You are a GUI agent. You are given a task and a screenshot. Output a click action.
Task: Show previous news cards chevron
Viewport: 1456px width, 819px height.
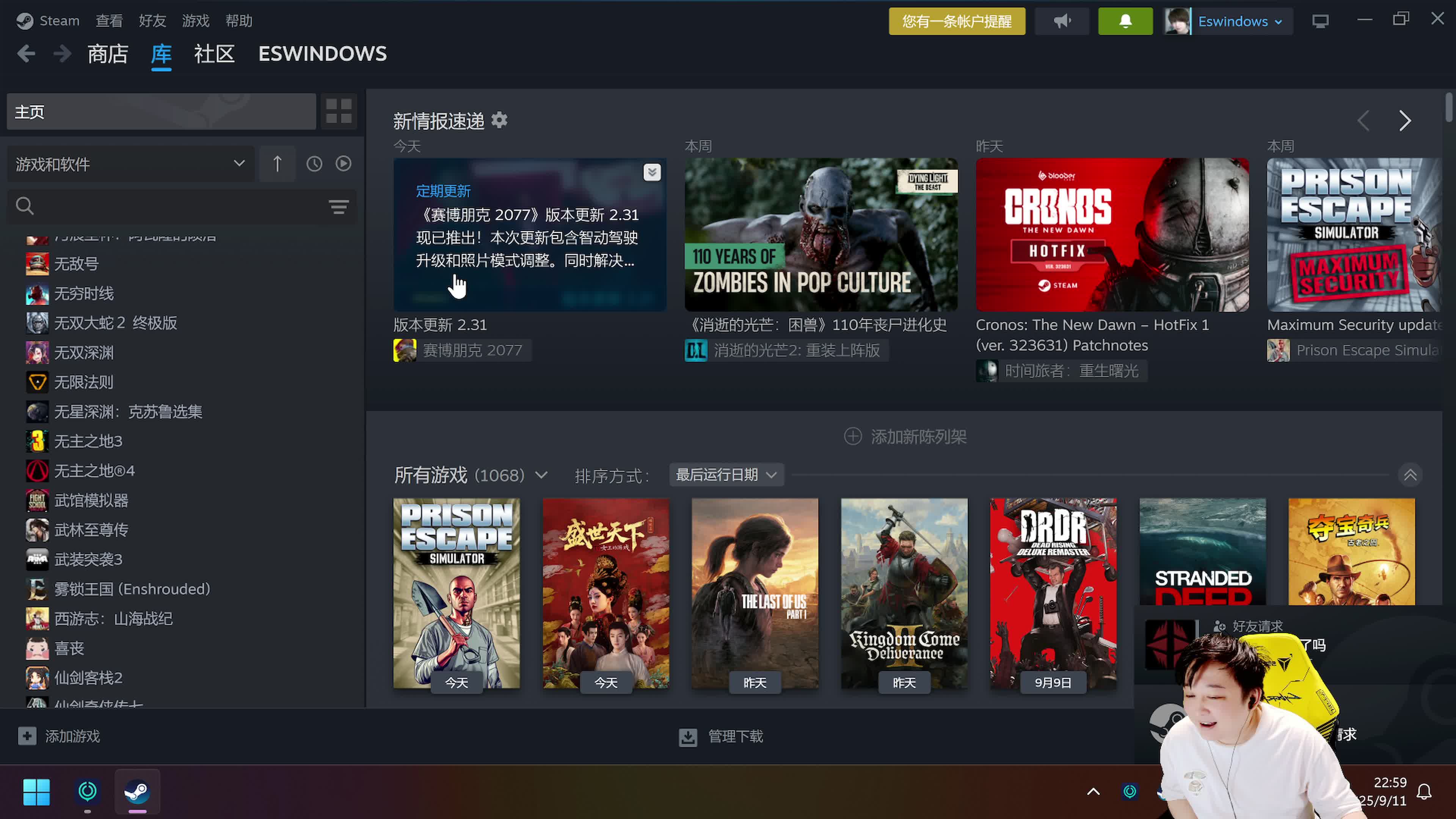click(x=1363, y=121)
